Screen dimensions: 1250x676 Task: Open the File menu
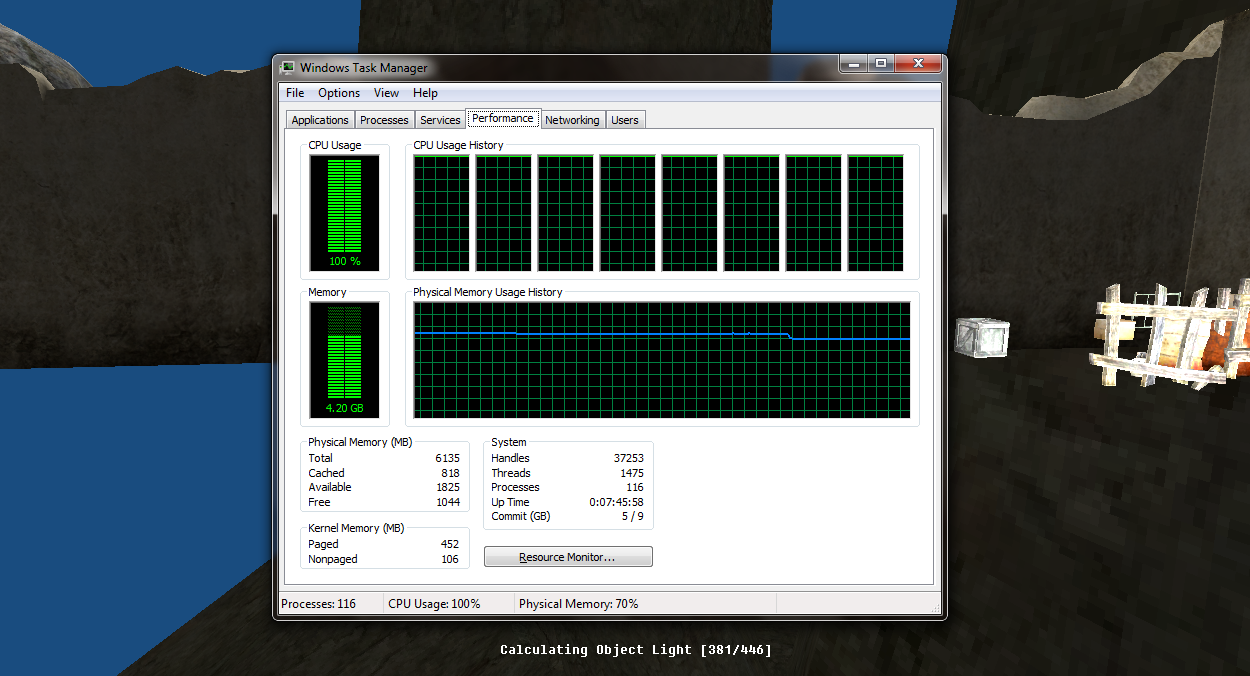click(295, 93)
